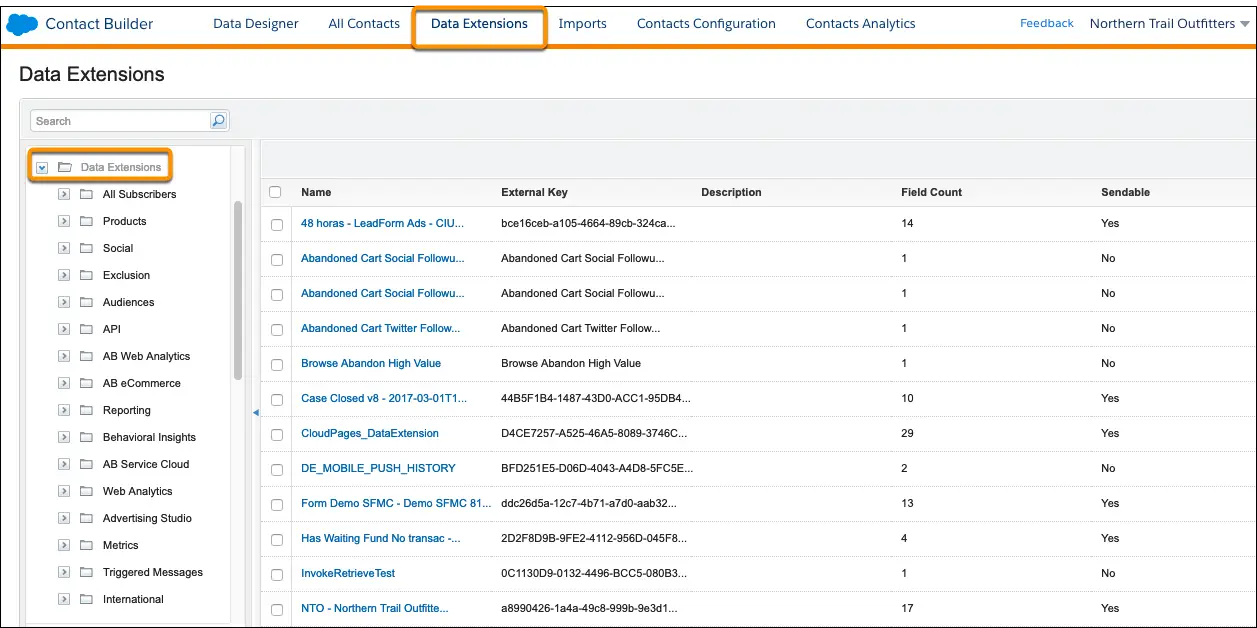1257x628 pixels.
Task: Click the API folder icon
Action: (87, 329)
